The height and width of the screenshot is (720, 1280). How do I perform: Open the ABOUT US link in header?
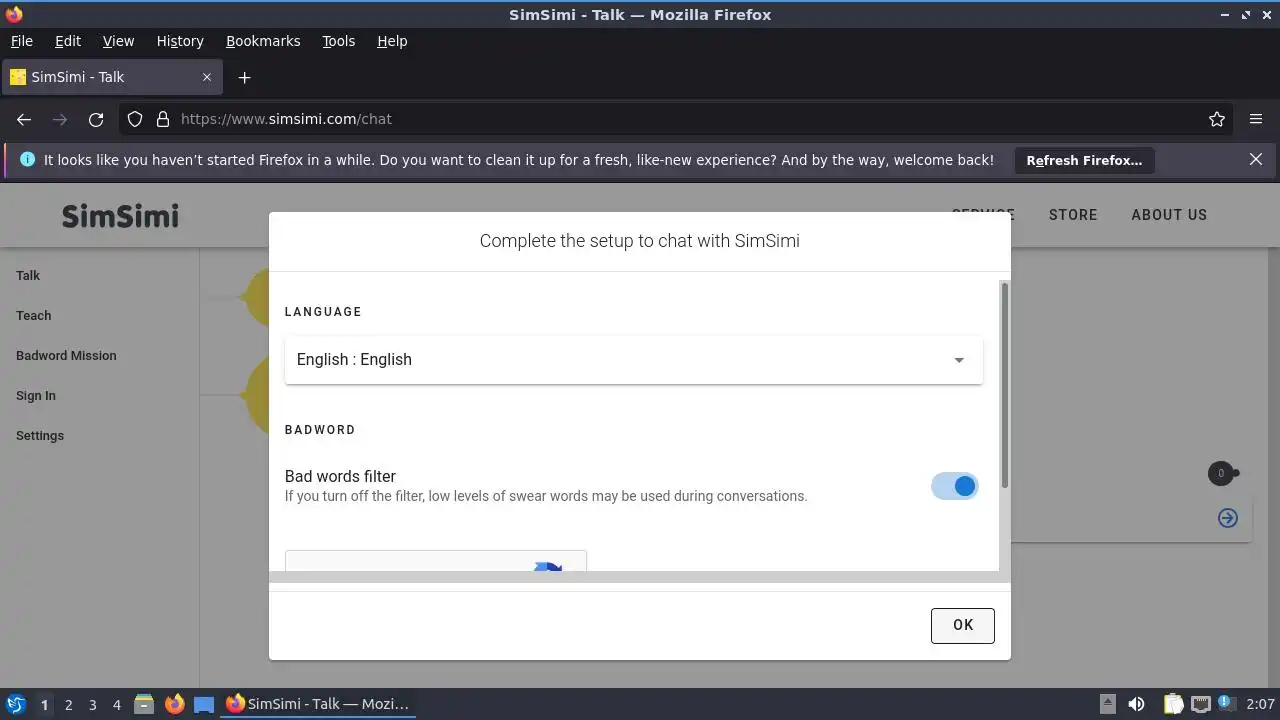tap(1169, 215)
